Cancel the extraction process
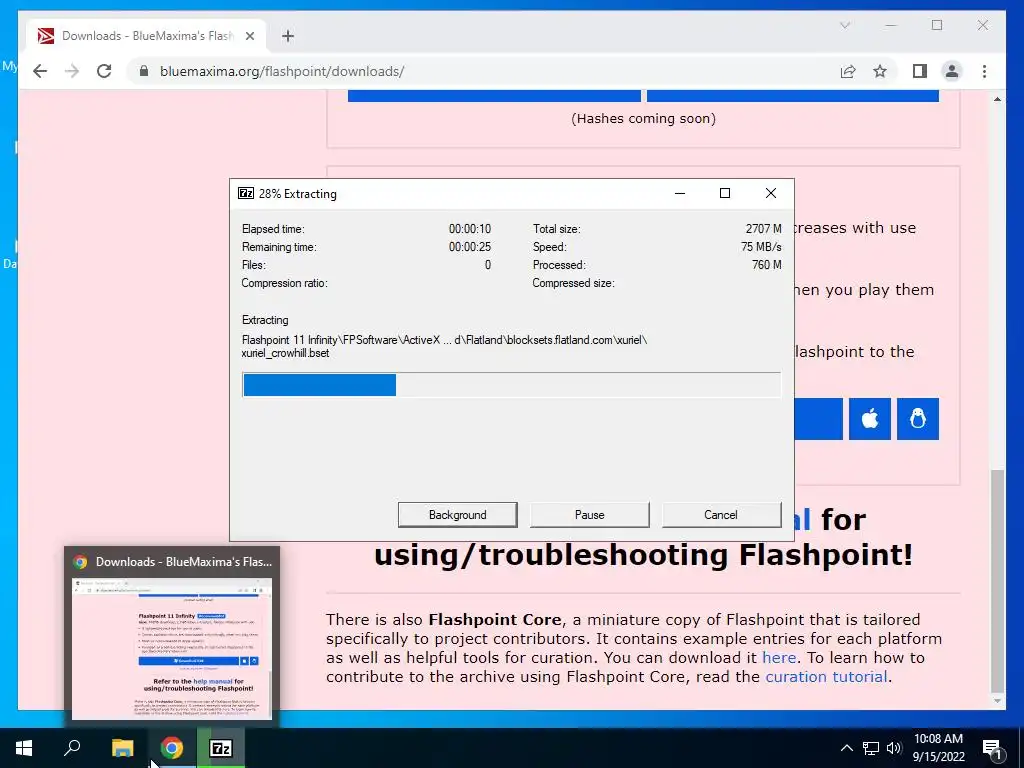1024x768 pixels. point(721,515)
